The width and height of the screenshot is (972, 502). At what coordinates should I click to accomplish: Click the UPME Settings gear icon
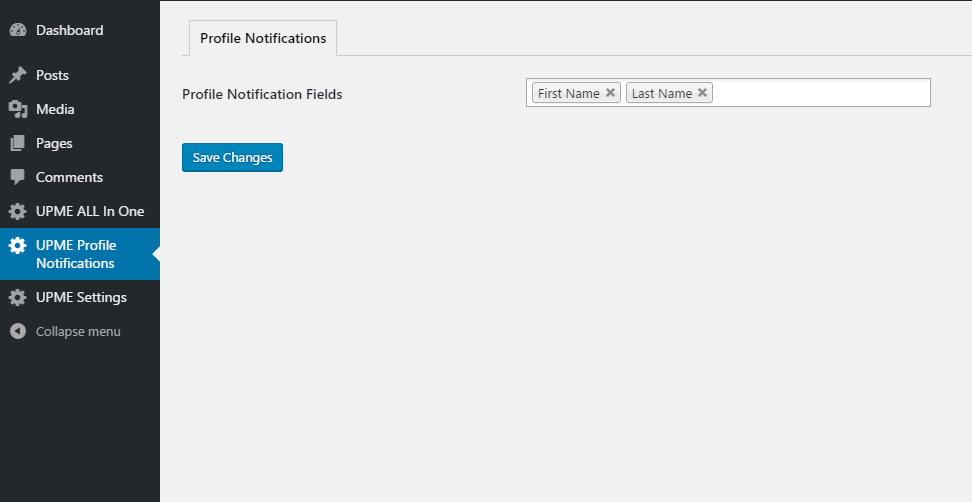tap(18, 297)
